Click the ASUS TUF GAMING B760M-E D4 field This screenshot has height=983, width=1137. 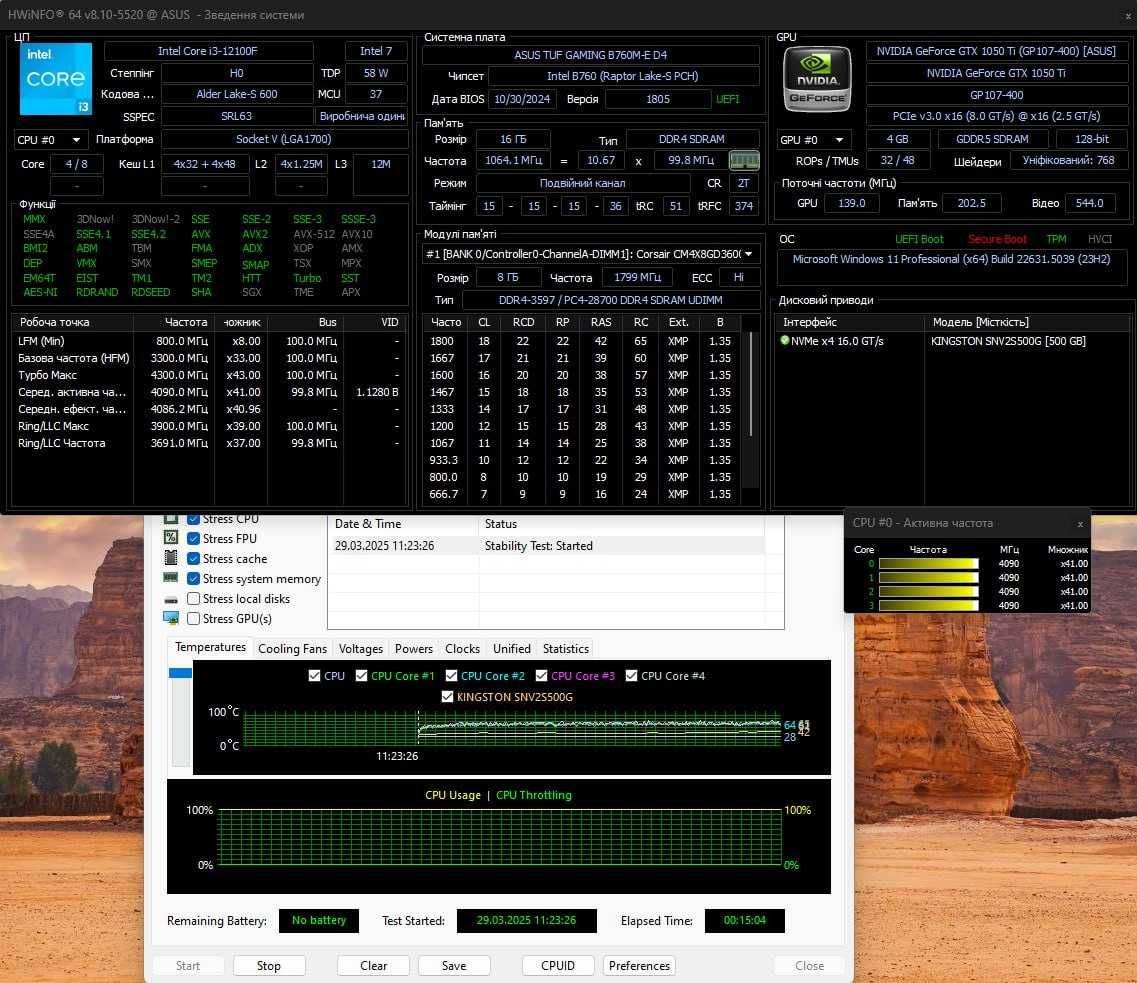[590, 55]
